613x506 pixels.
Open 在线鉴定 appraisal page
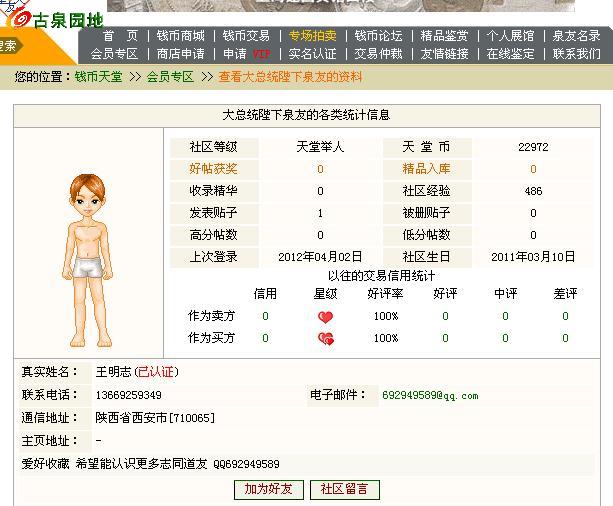pos(511,54)
